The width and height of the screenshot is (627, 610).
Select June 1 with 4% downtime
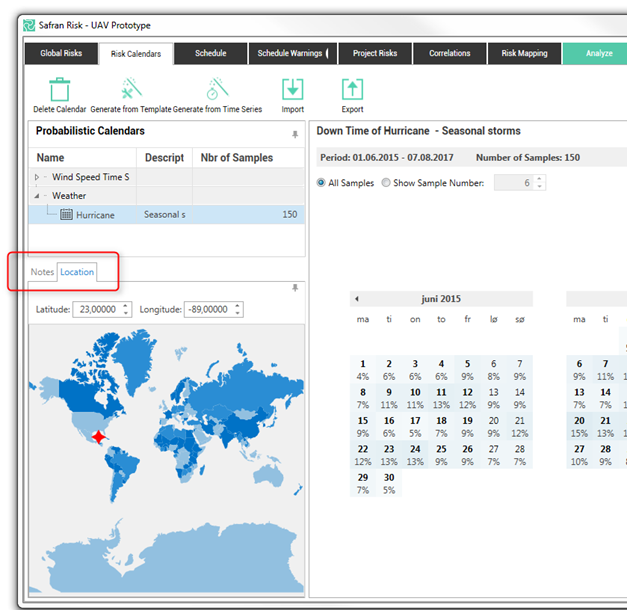coord(363,370)
